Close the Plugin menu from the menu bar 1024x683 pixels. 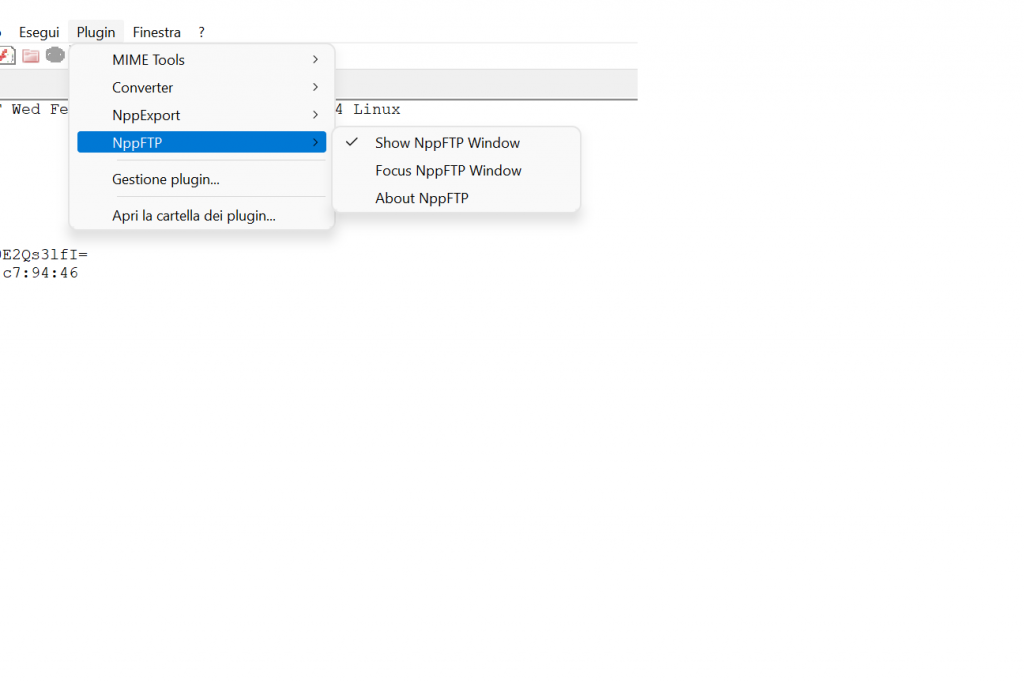96,32
